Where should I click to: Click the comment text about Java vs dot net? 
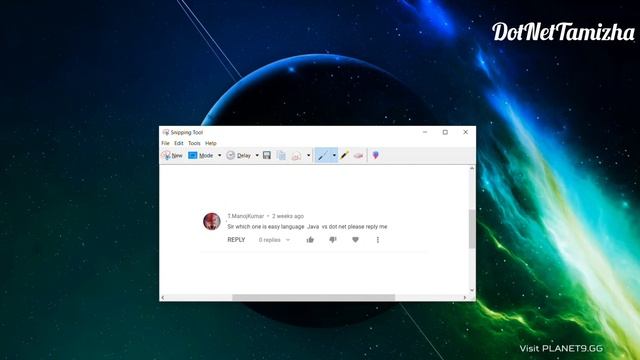(307, 227)
